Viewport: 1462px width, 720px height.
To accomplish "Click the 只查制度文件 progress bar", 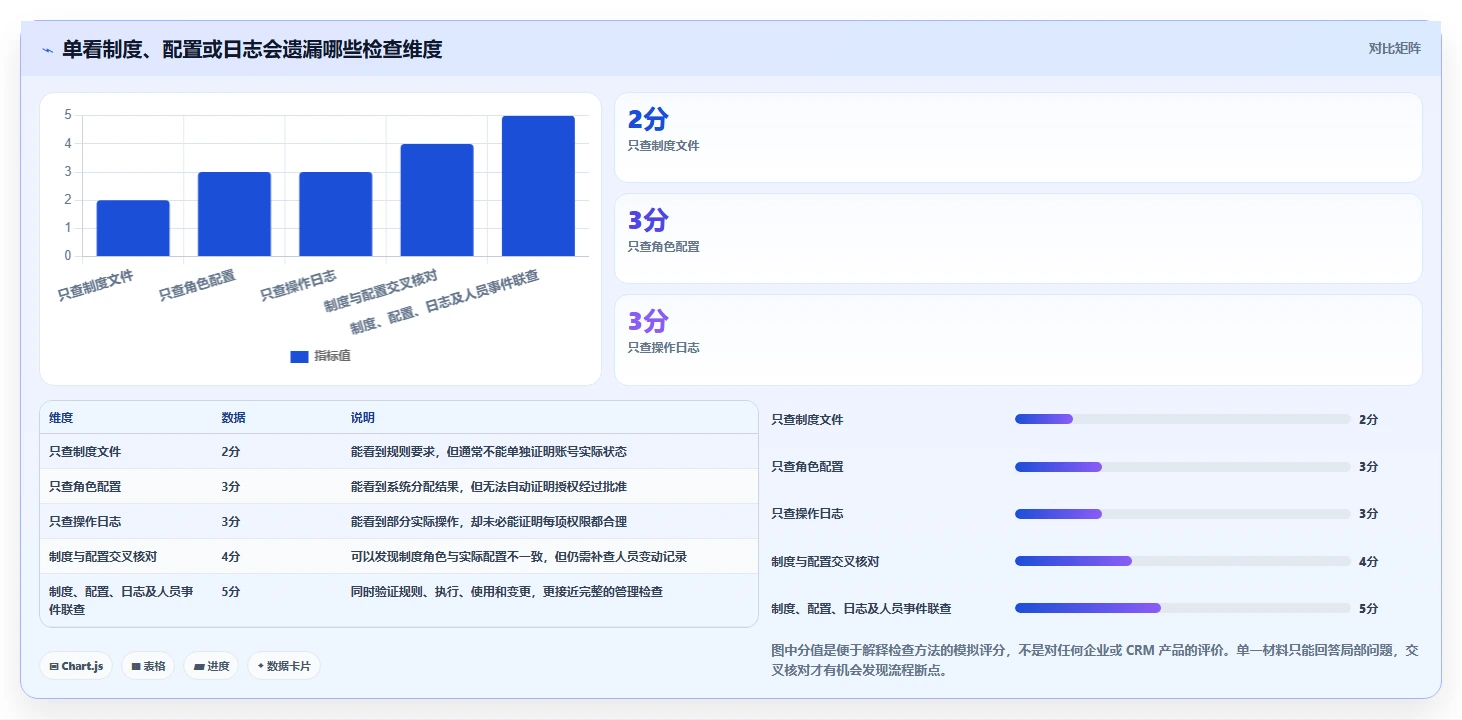I will tap(1182, 419).
